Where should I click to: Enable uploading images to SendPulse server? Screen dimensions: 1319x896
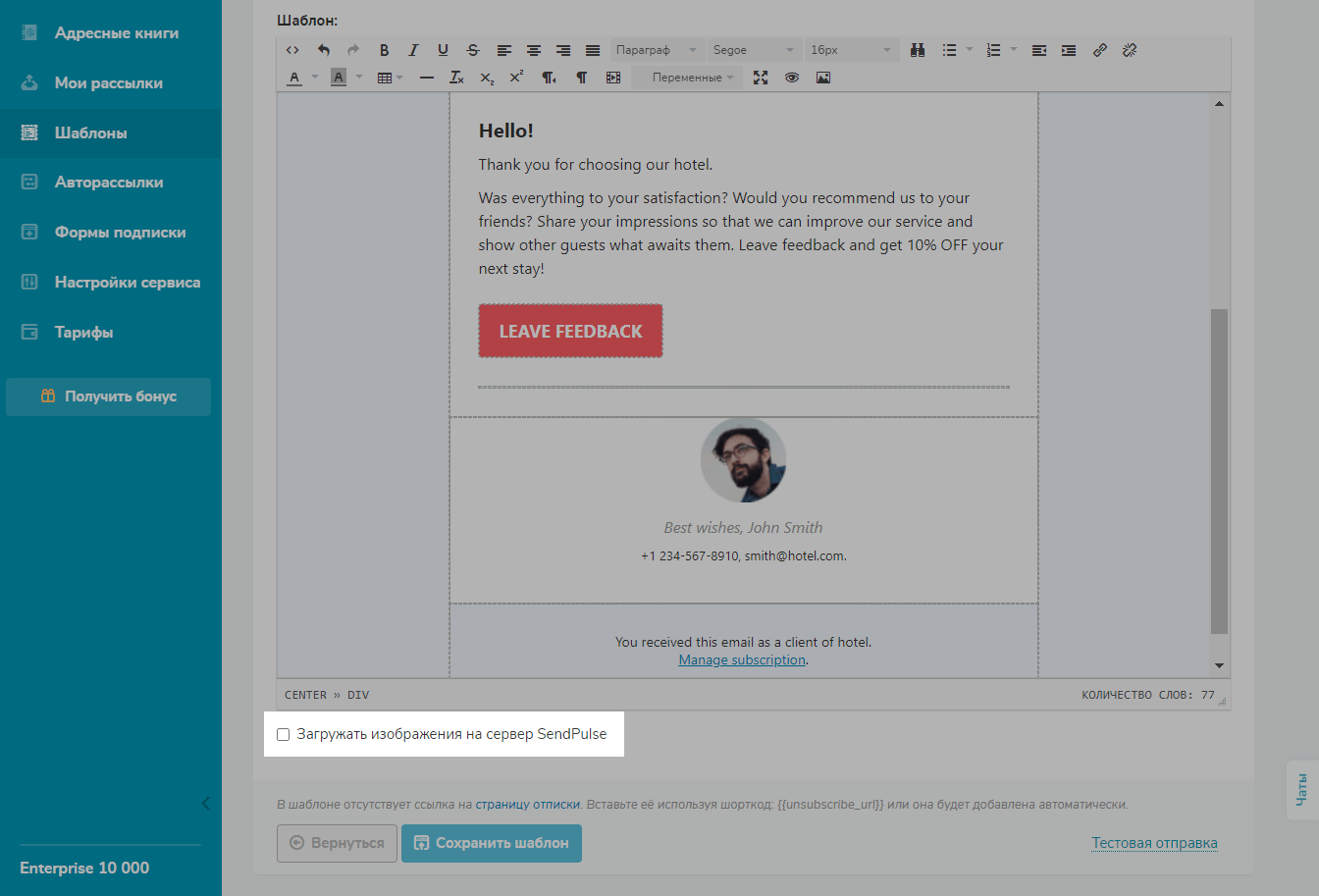pyautogui.click(x=284, y=734)
